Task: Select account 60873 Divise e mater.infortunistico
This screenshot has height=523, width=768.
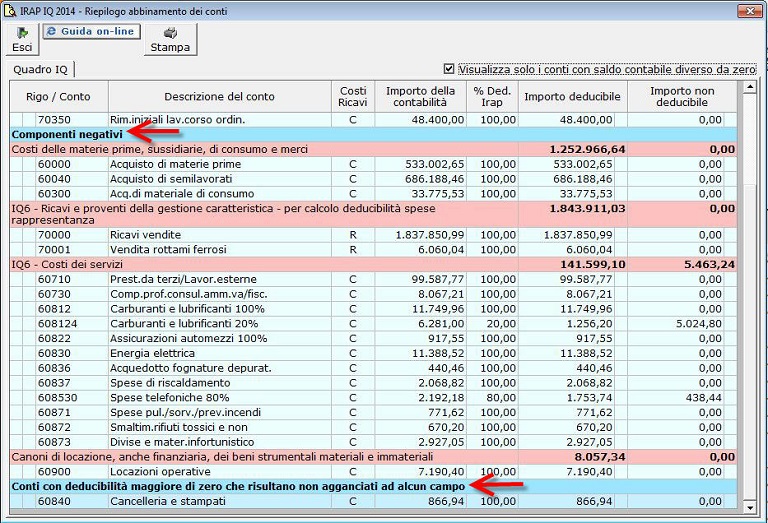Action: pos(373,442)
